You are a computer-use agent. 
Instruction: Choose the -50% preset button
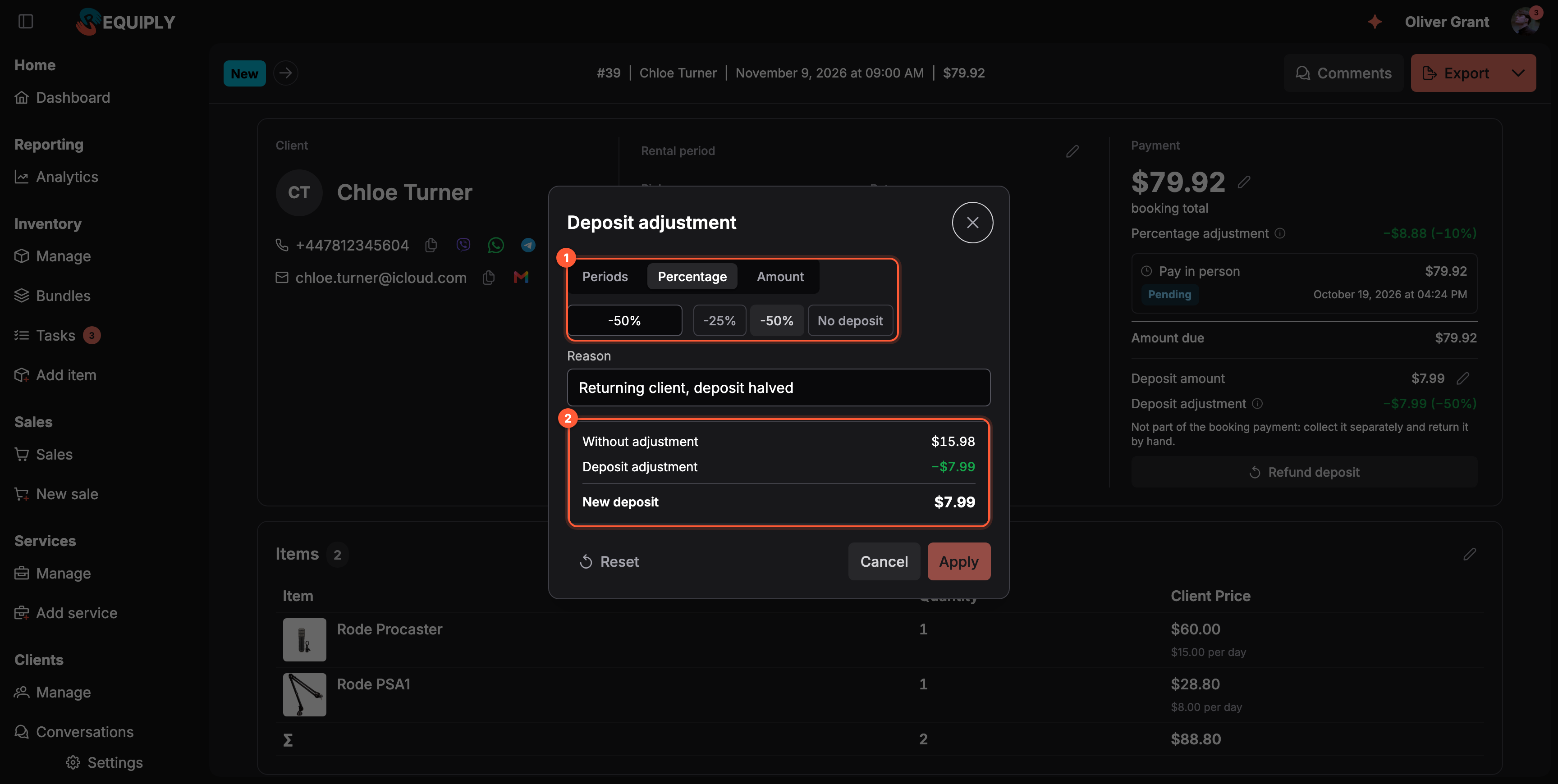tap(777, 320)
